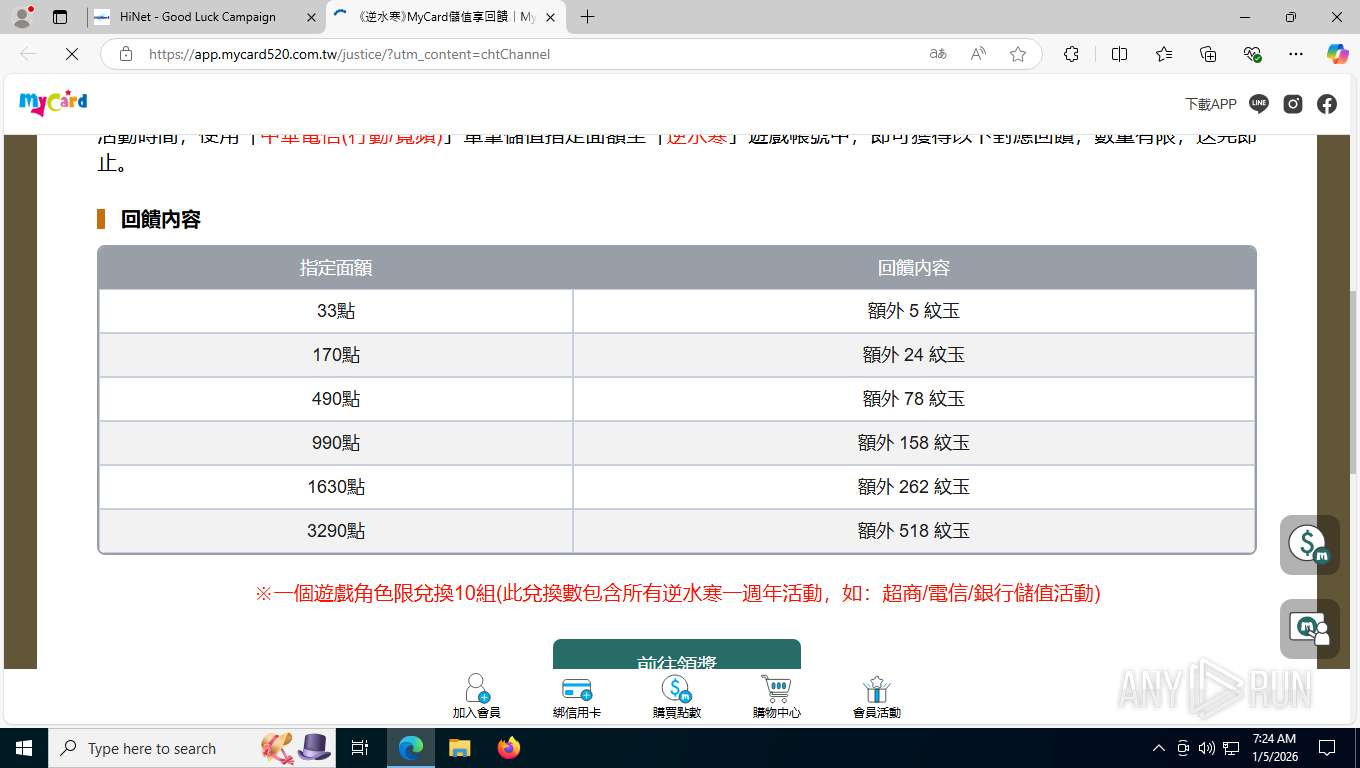This screenshot has width=1360, height=768.
Task: Open the Copilot sidebar icon
Action: (x=1337, y=54)
